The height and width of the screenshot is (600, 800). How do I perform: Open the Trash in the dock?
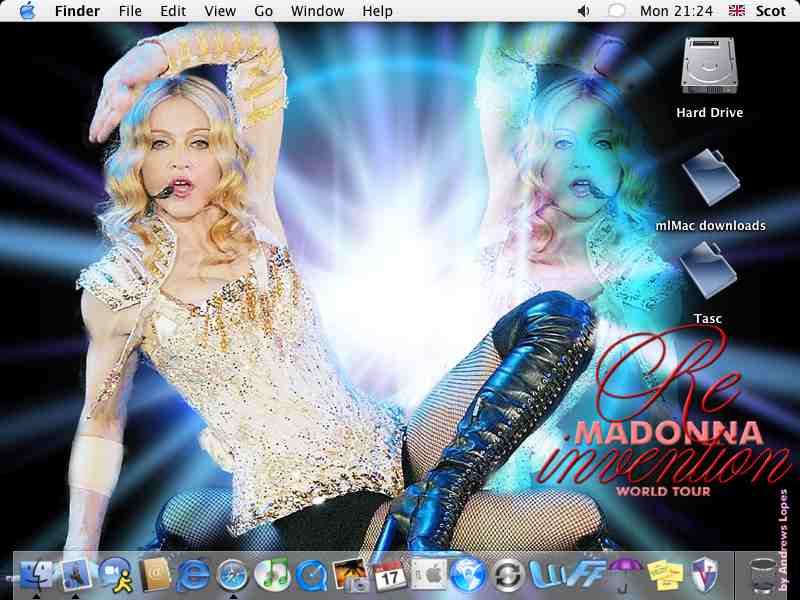(x=763, y=576)
